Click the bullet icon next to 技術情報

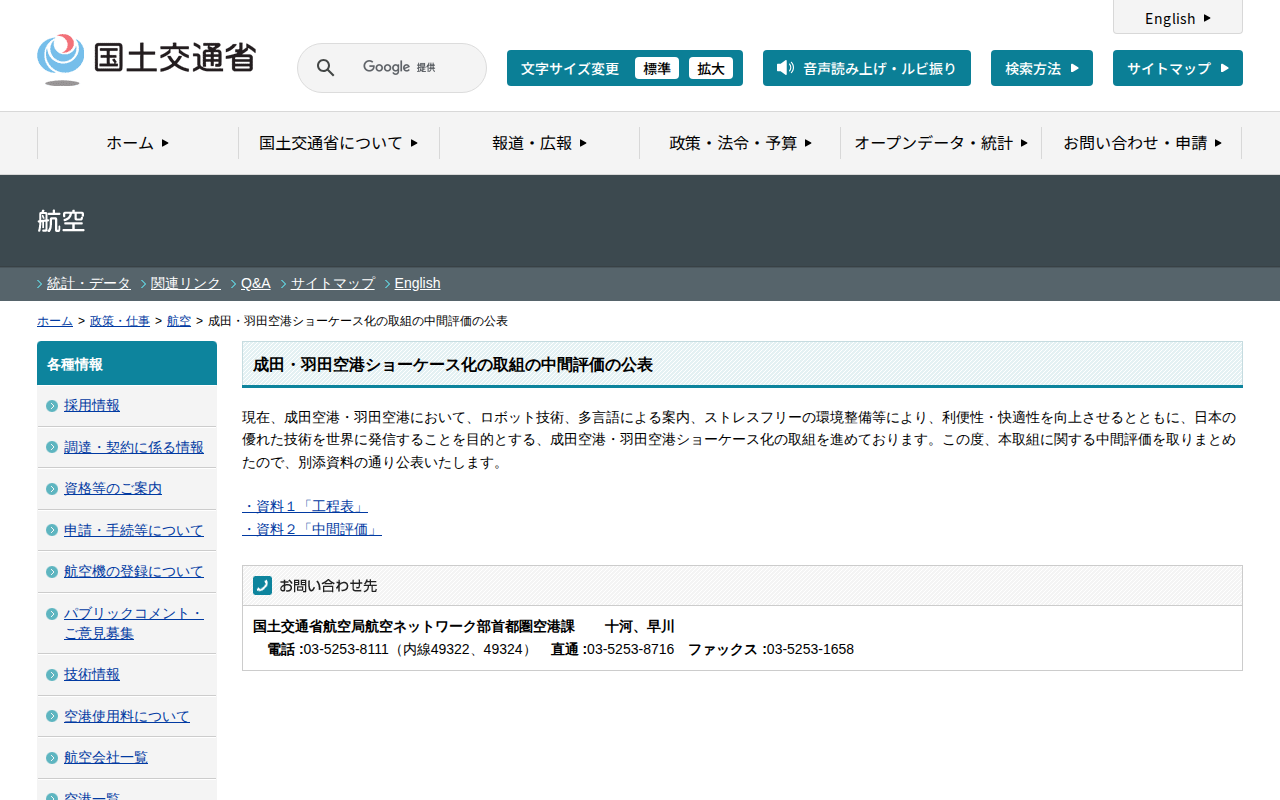[52, 675]
